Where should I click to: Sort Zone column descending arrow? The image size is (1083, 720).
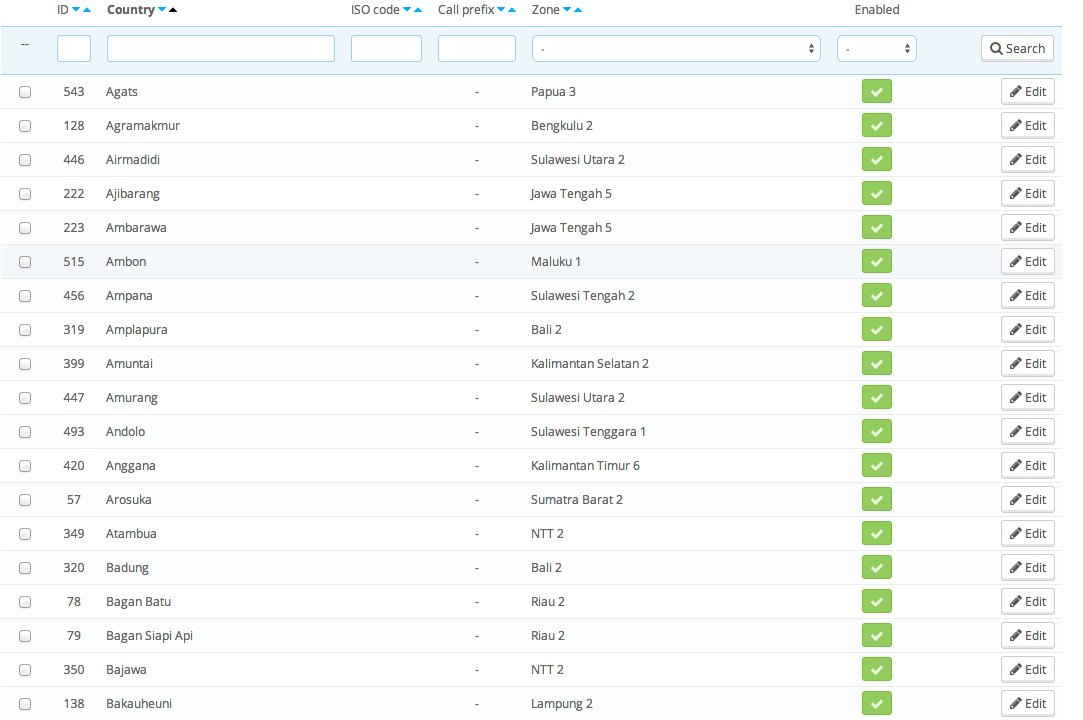pos(567,10)
